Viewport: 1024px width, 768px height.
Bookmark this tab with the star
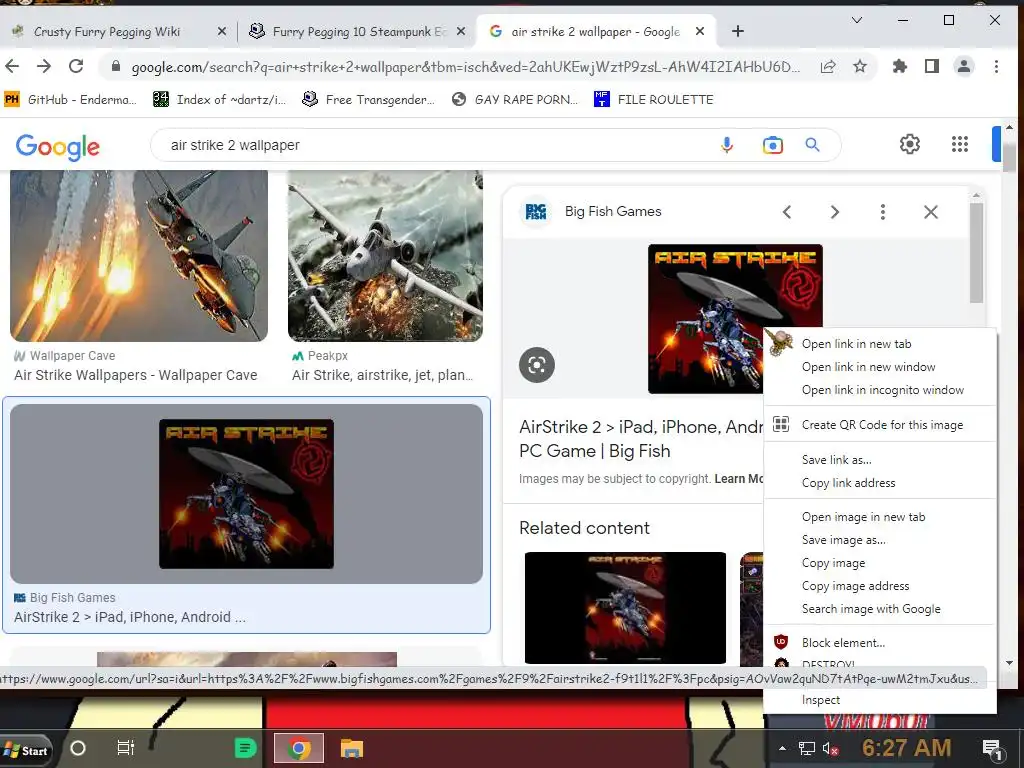pos(860,66)
